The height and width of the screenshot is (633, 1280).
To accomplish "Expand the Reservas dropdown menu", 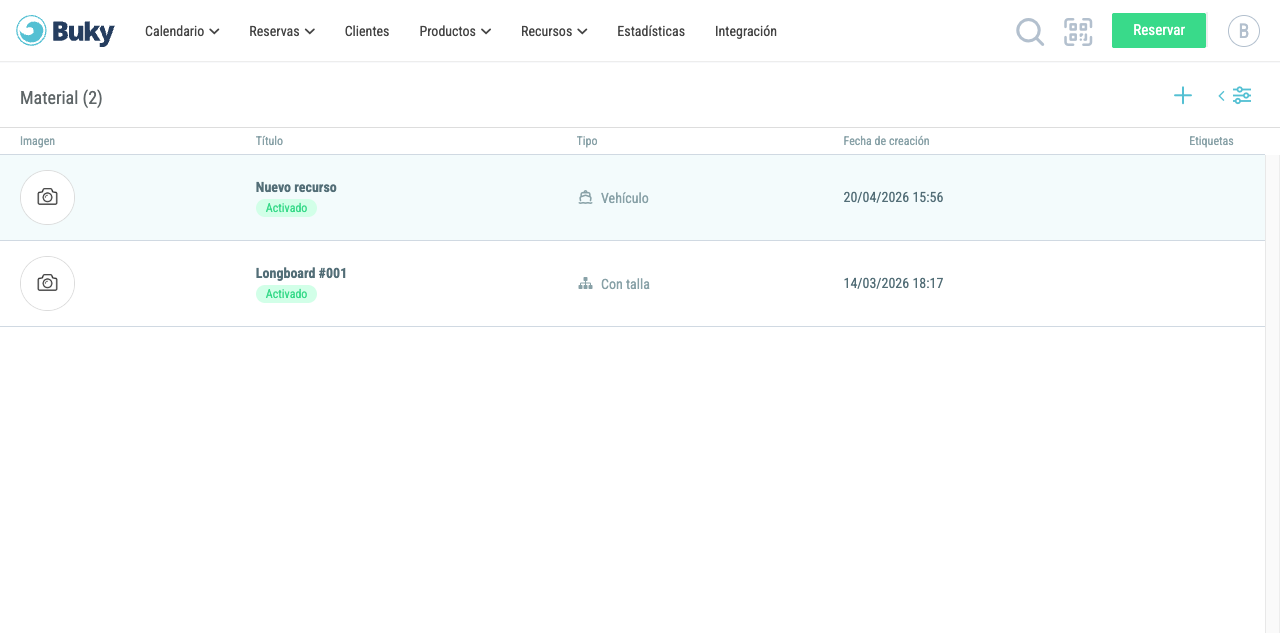I will (x=282, y=32).
